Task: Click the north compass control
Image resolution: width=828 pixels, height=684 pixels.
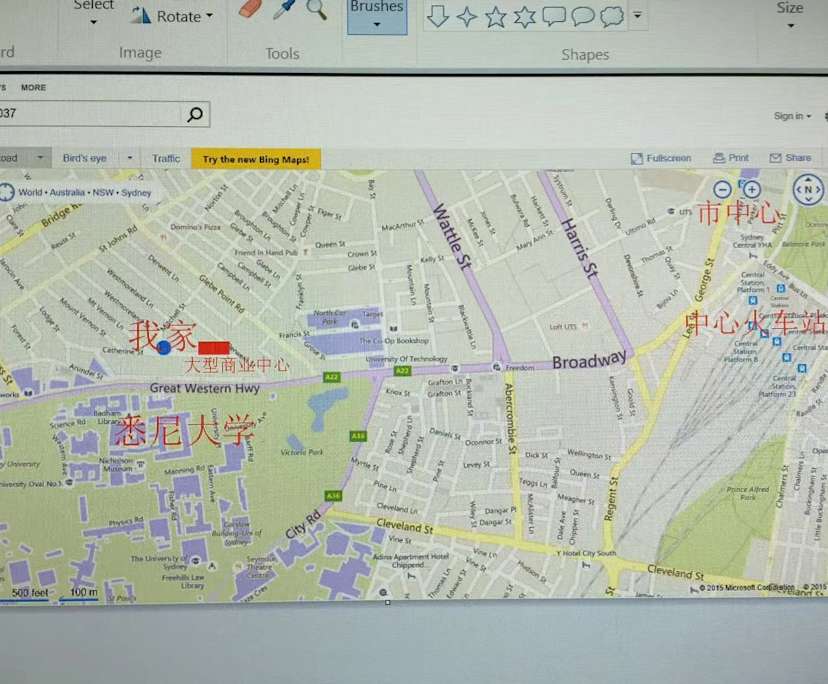Action: click(808, 189)
